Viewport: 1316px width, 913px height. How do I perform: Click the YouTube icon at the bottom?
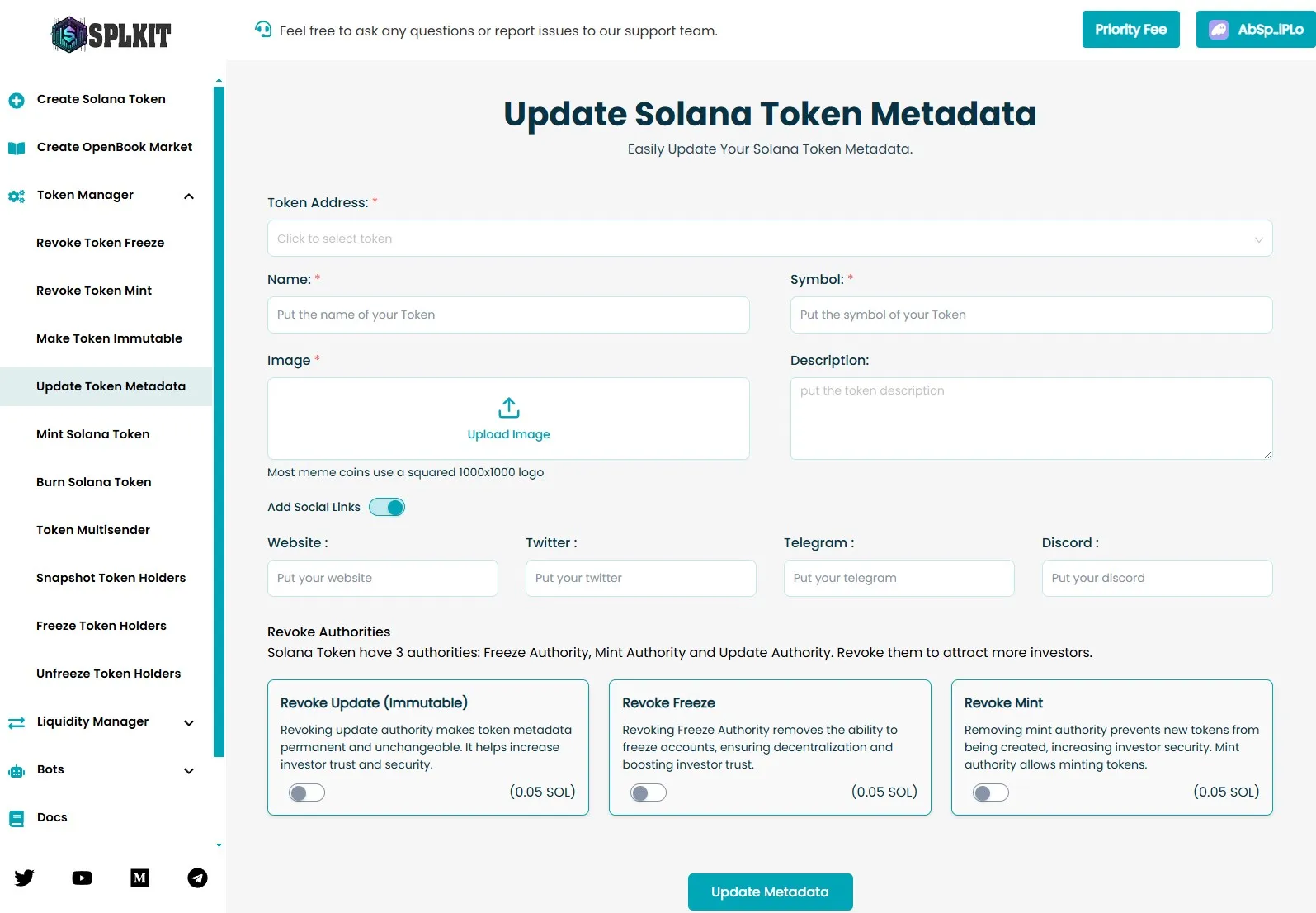(82, 878)
